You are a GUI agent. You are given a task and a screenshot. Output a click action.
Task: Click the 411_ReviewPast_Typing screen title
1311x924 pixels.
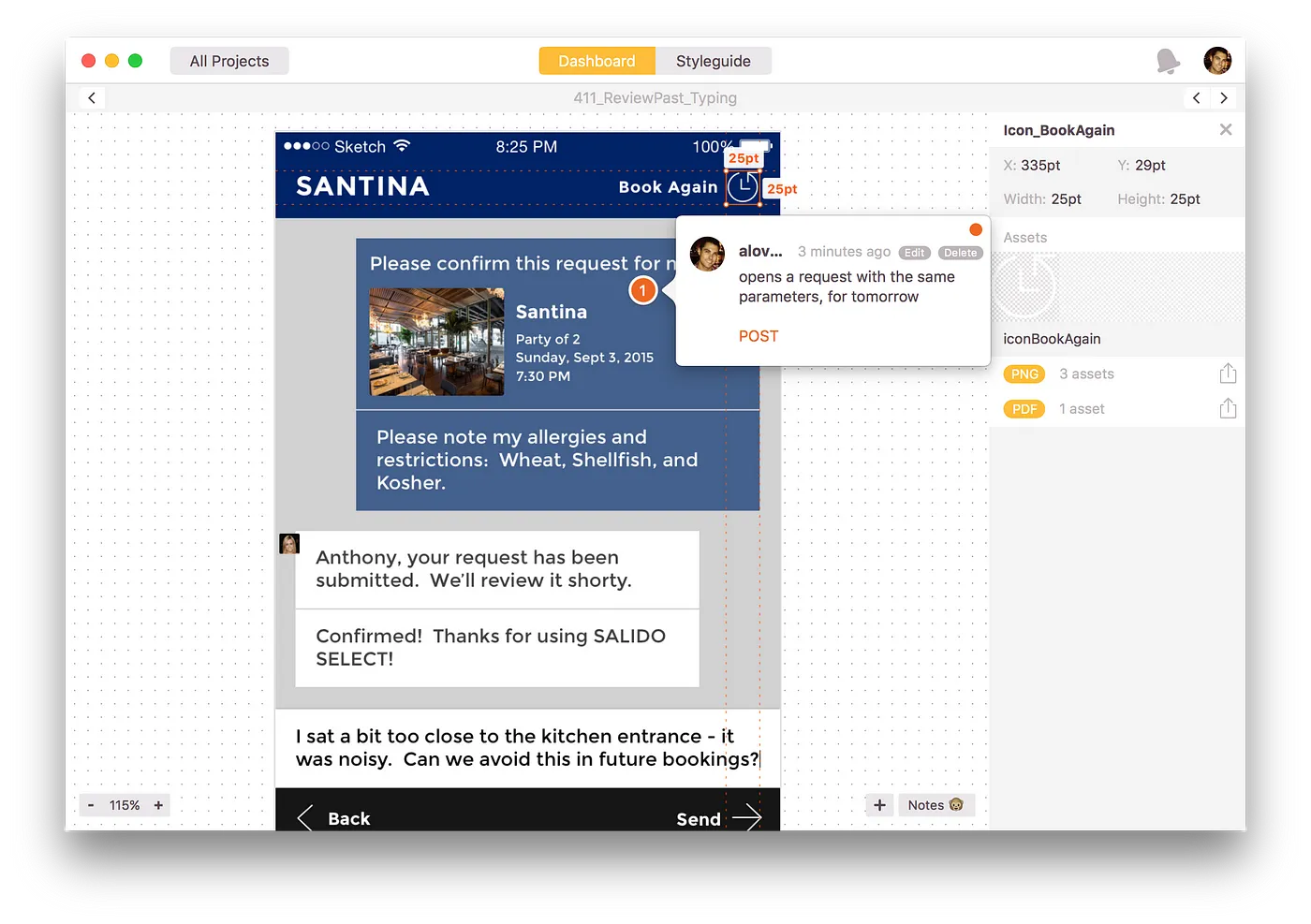(x=655, y=97)
